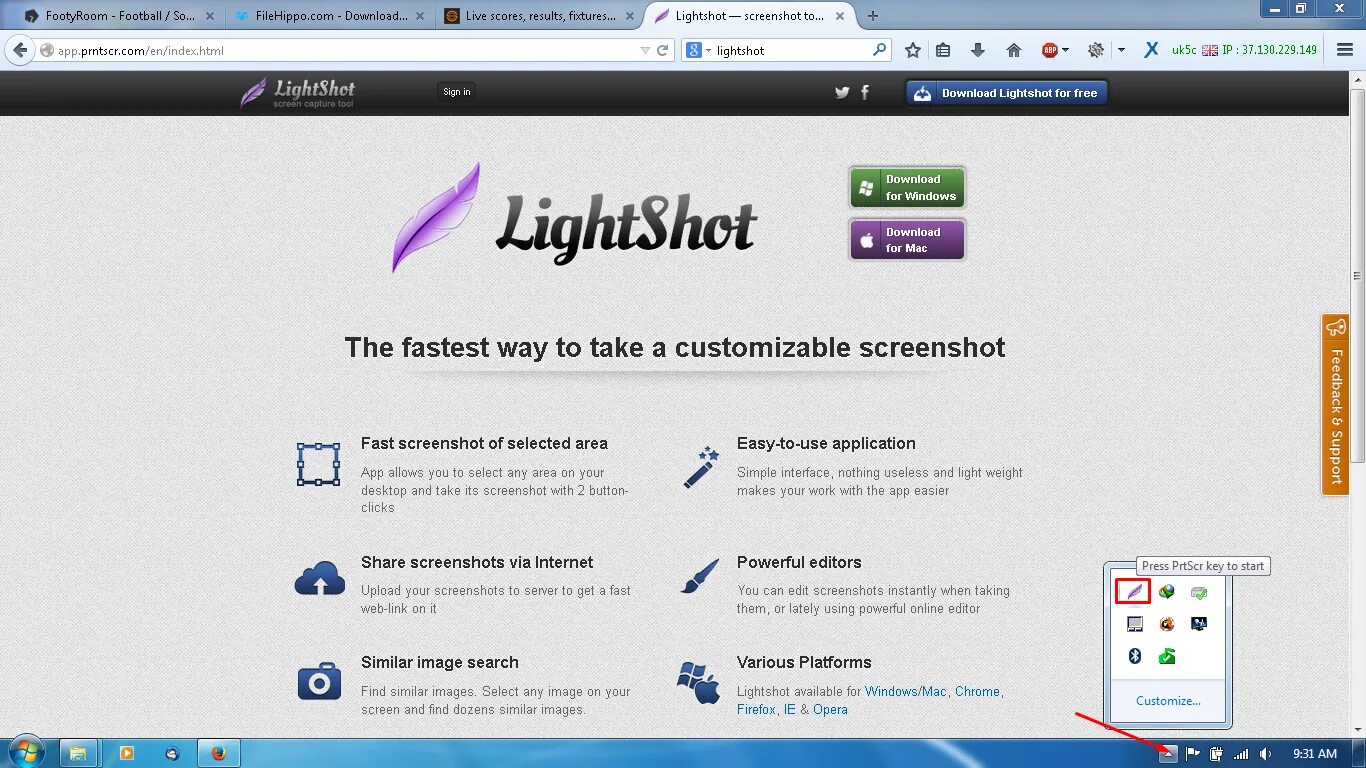Click the Download for Mac button
Viewport: 1366px width, 768px height.
[x=907, y=240]
